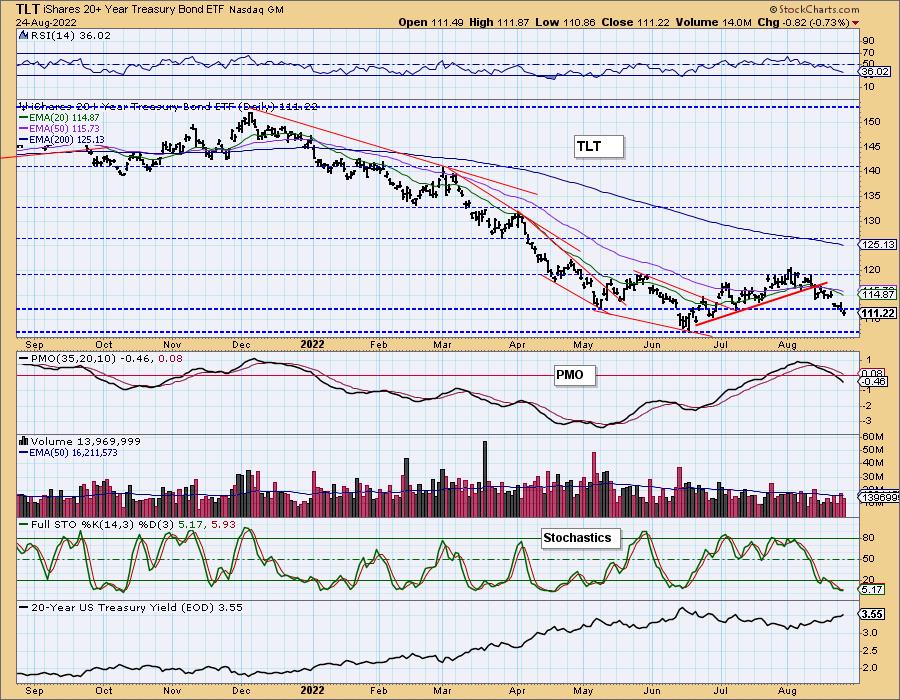Click the Chg -0.82 (-0.73%) header value
The height and width of the screenshot is (700, 900).
(803, 22)
